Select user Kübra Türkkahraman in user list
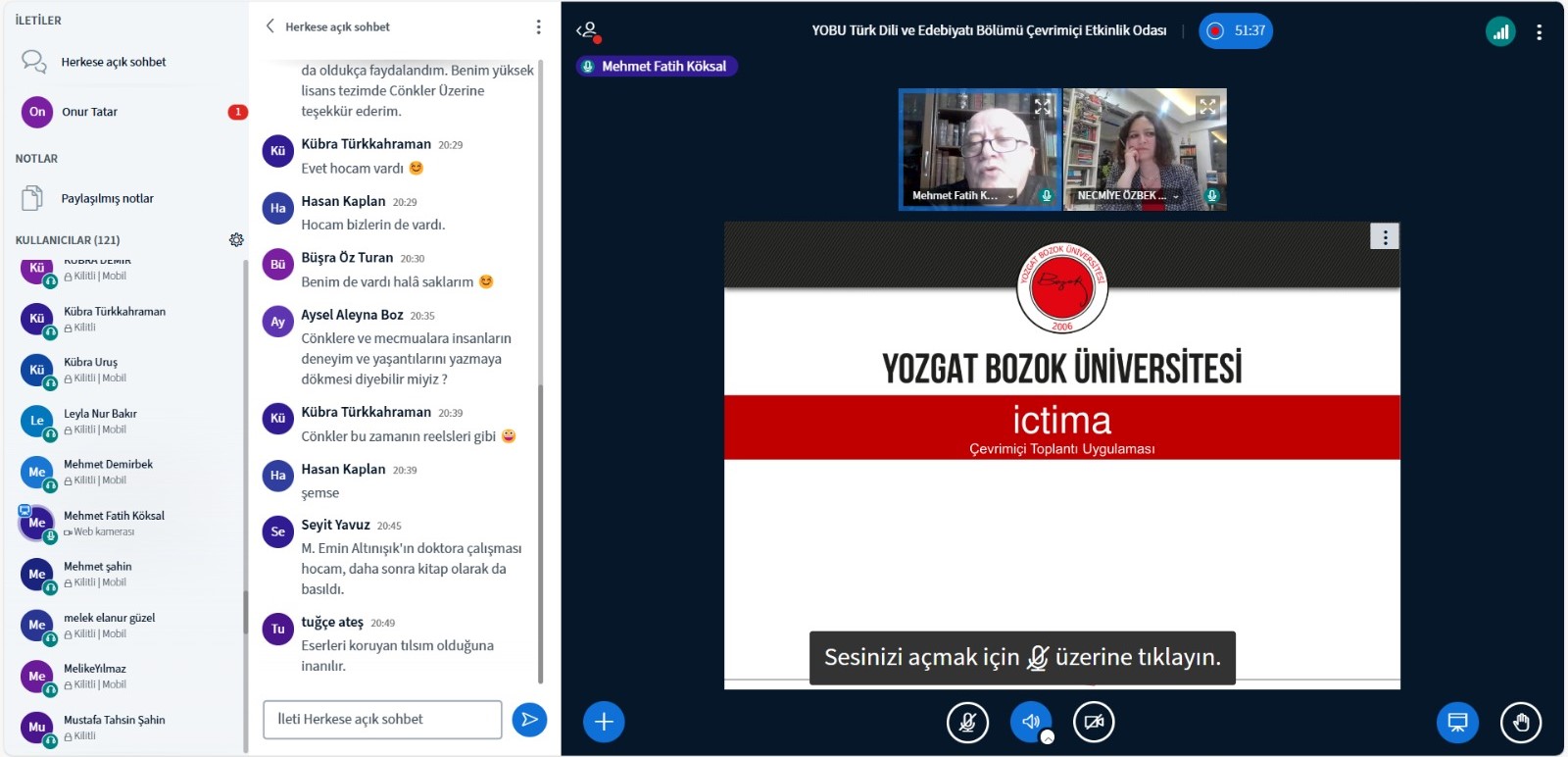The width and height of the screenshot is (1568, 757). pos(127,319)
